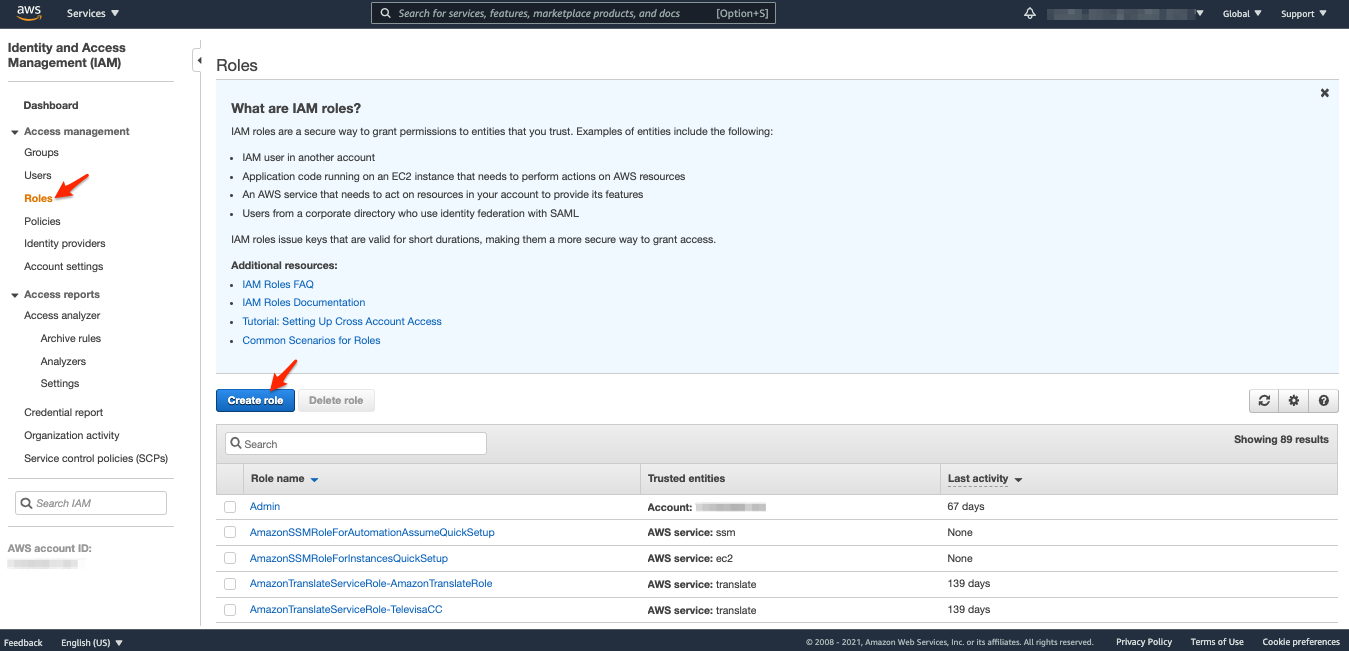Collapse the Access reports section
The image size is (1349, 651).
click(15, 295)
